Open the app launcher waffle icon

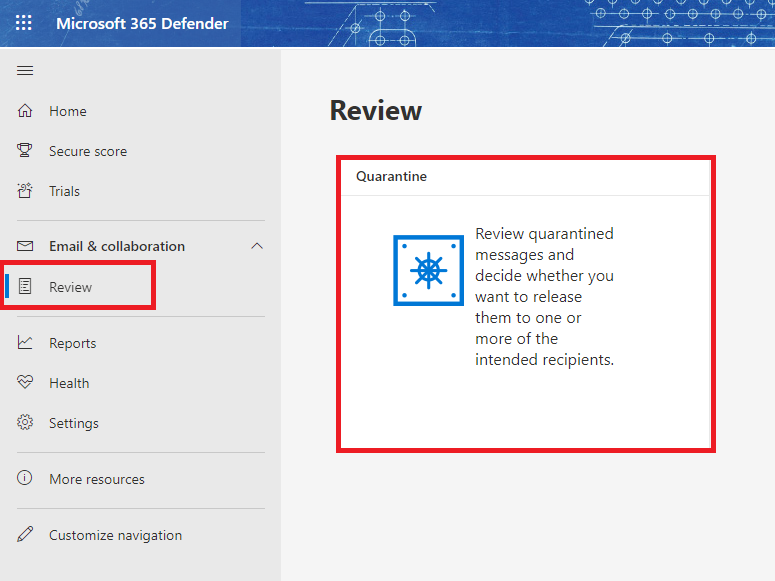pyautogui.click(x=23, y=23)
